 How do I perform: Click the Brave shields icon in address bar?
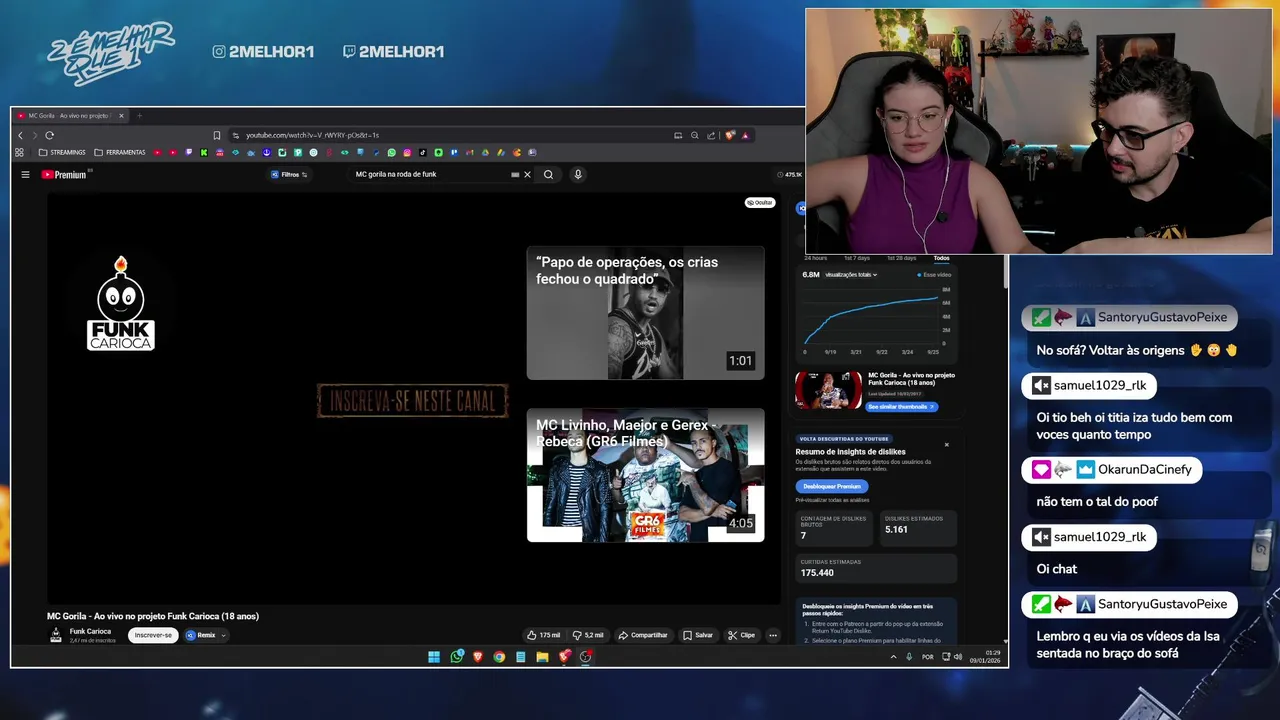(730, 135)
